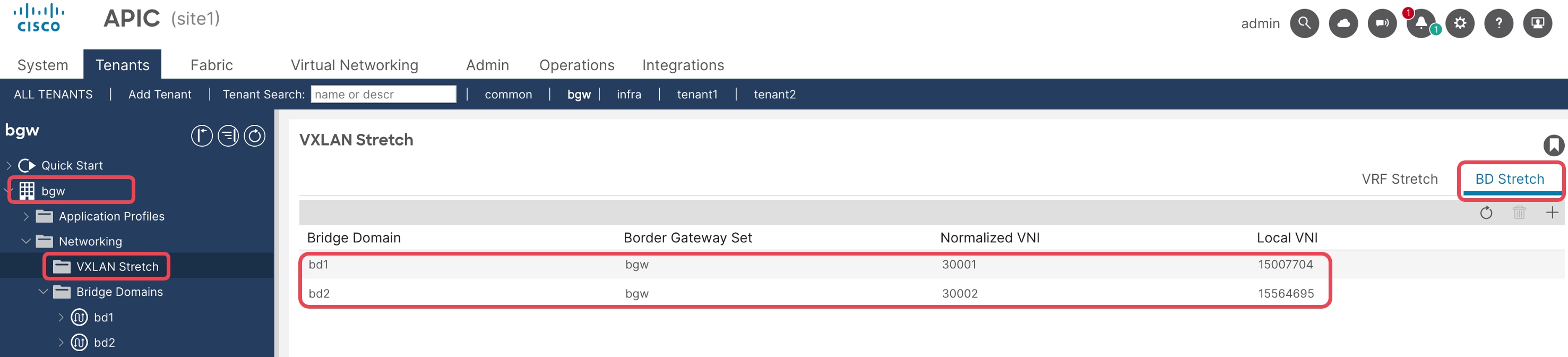Click the add plus icon in BD Stretch table
Viewport: 1568px width, 357px height.
point(1552,212)
